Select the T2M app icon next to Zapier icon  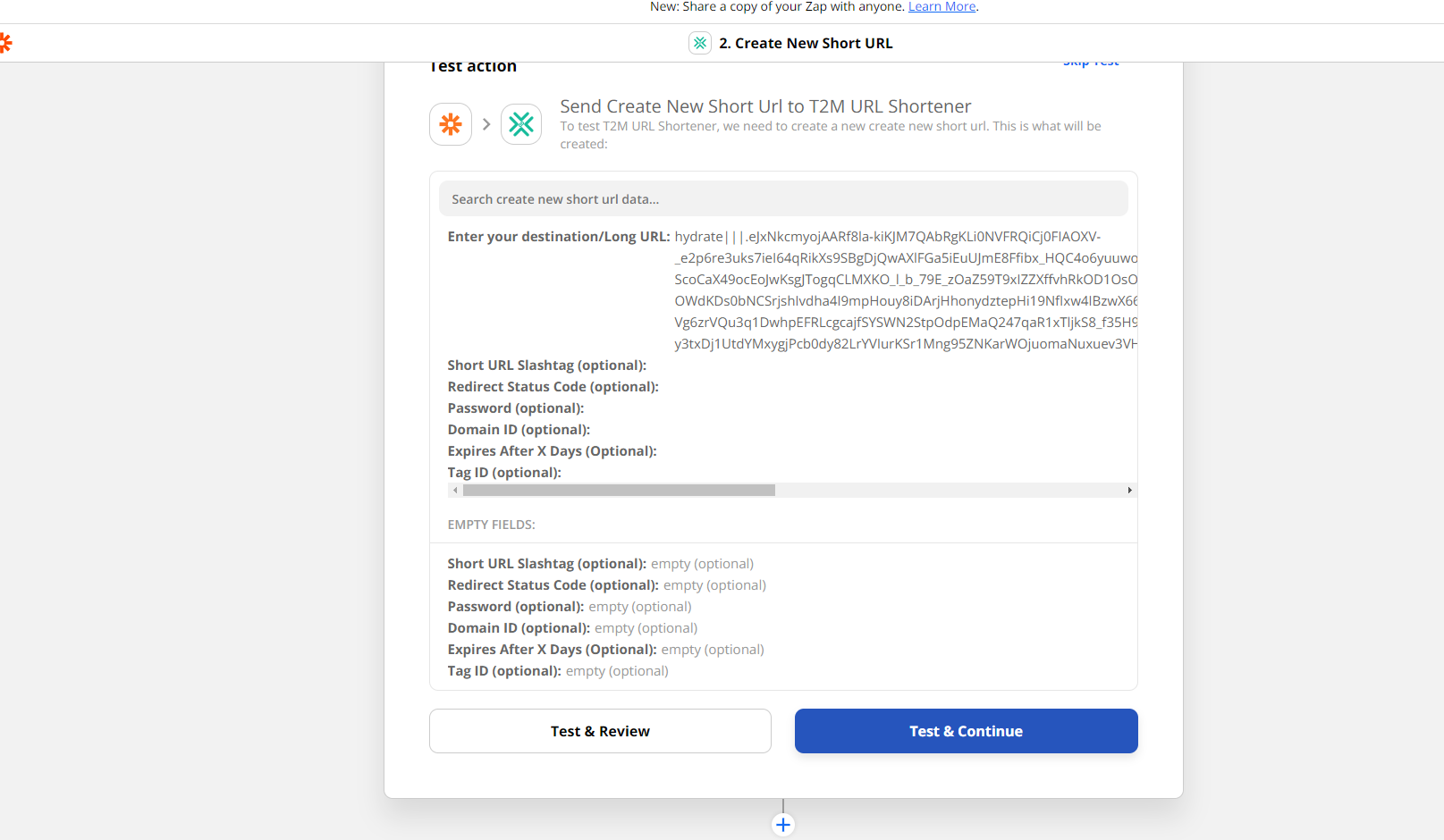521,124
